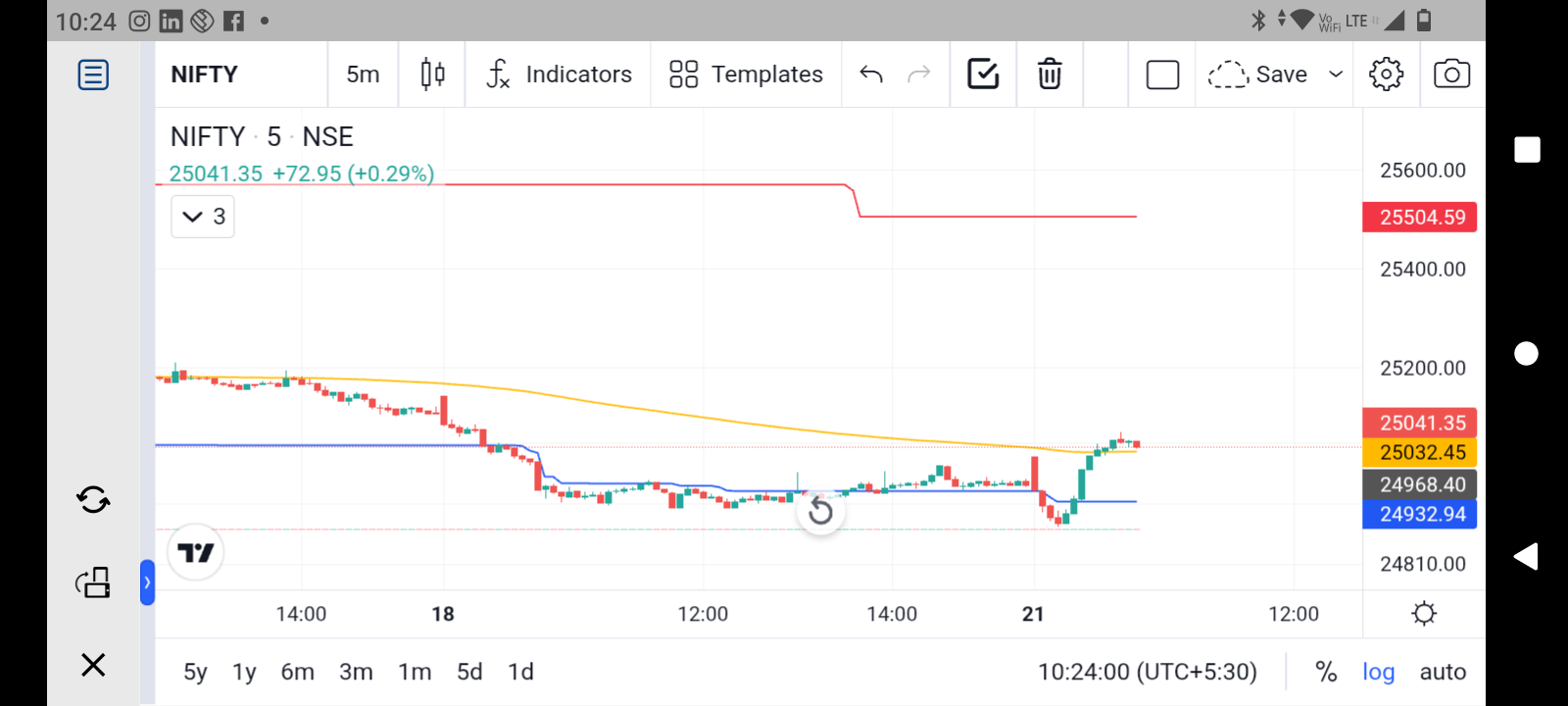The width and height of the screenshot is (1568, 706).
Task: Open the hamburger menu icon
Action: 93,75
